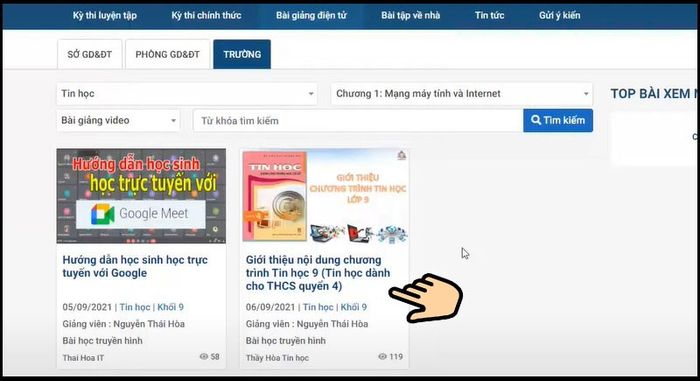This screenshot has width=700, height=381.
Task: Click the eye view icon showing 119
Action: click(x=383, y=356)
